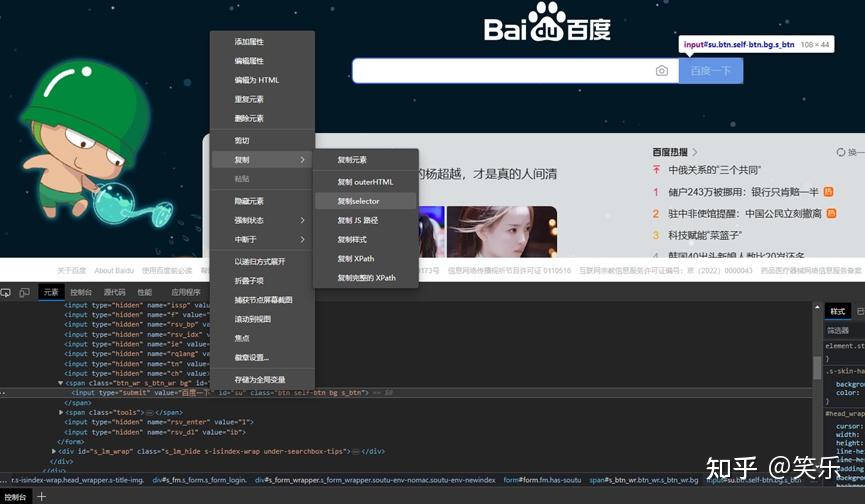865x504 pixels.
Task: Collapse the span class btn_wr tree node
Action: [x=61, y=383]
